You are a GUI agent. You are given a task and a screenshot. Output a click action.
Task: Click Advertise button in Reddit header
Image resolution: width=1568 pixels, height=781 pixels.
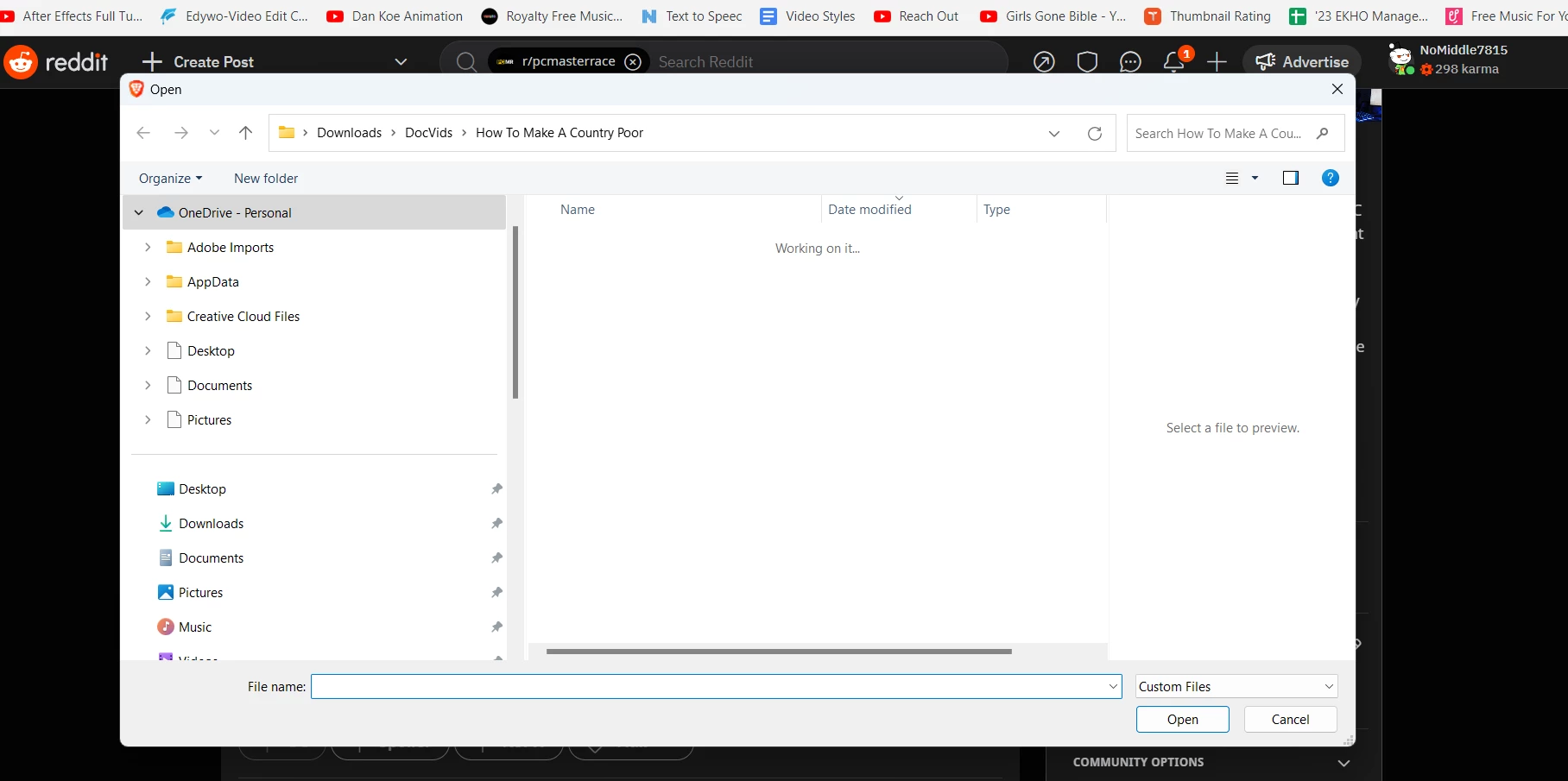coord(1302,62)
